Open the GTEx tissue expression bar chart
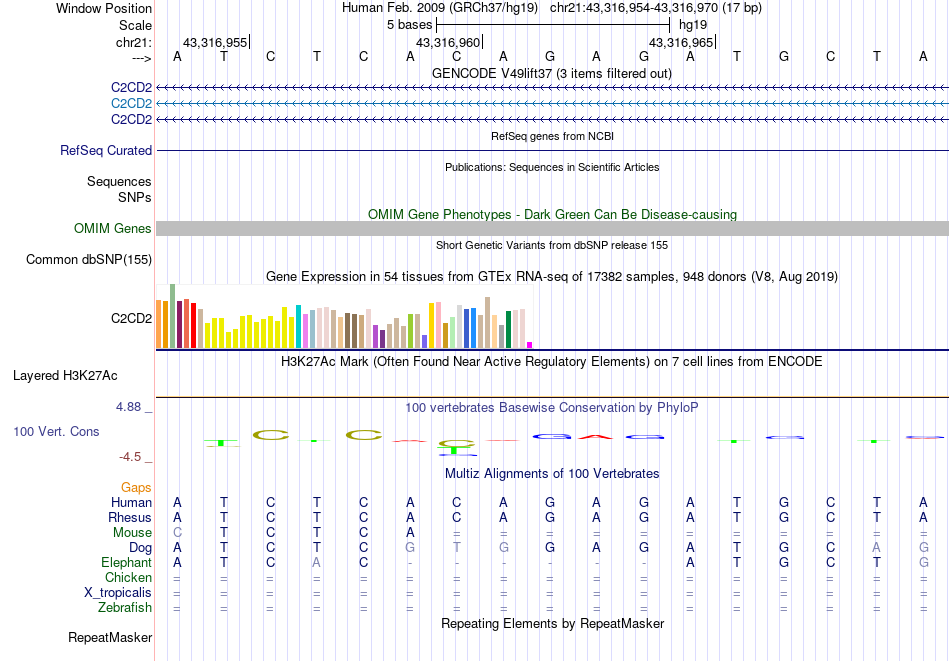The width and height of the screenshot is (950, 661). coord(344,316)
